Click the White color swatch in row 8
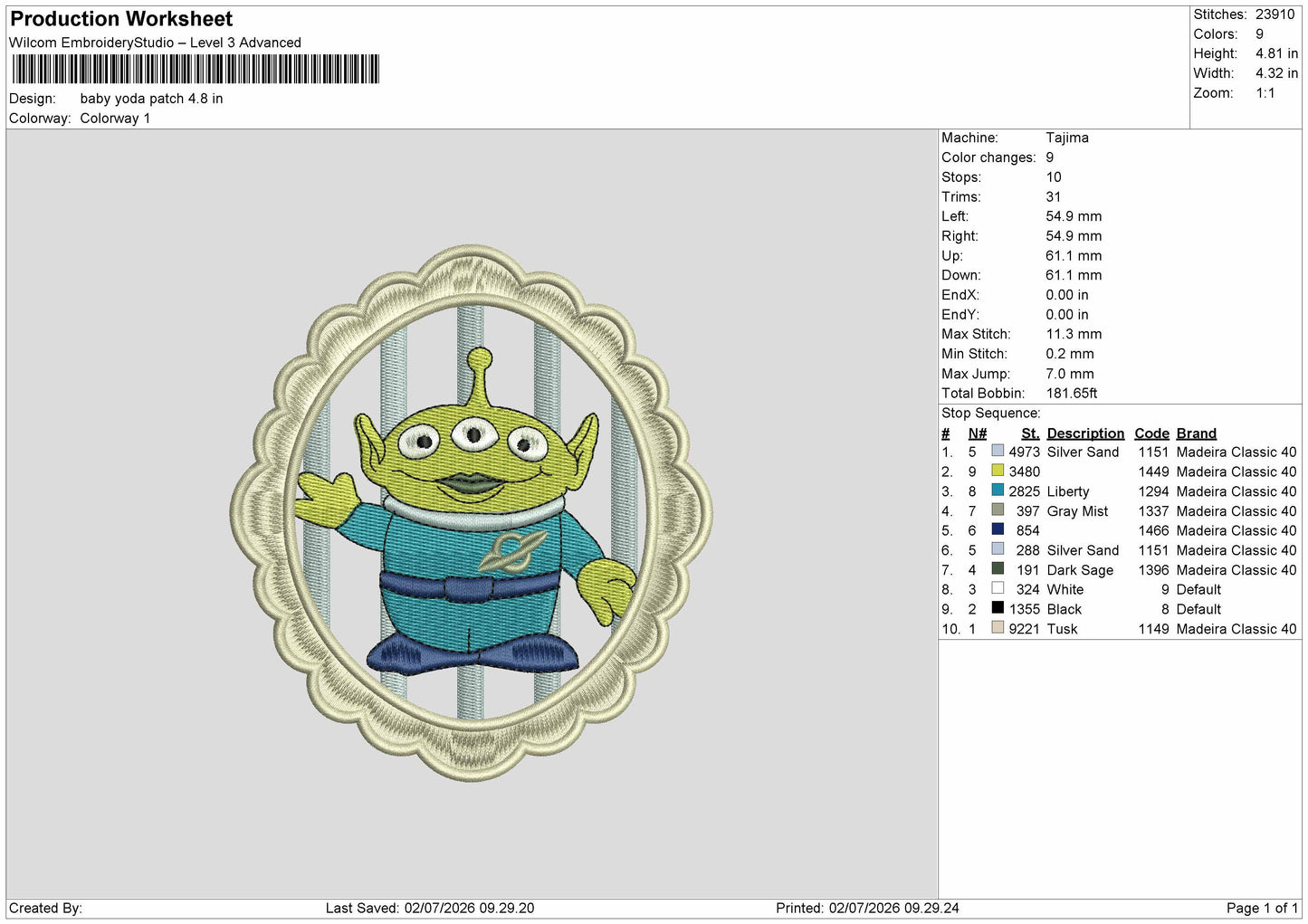Viewport: 1308px width, 924px height. tap(998, 588)
